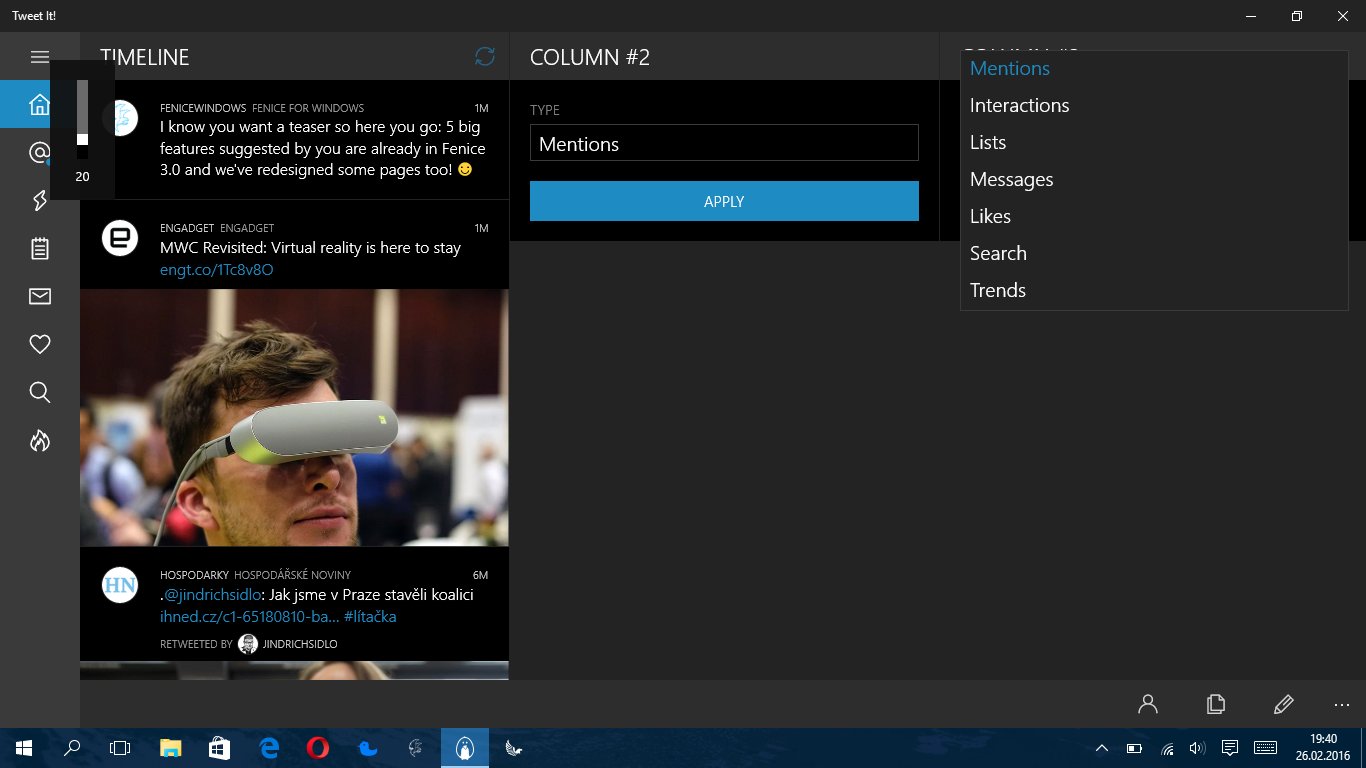This screenshot has width=1366, height=768.
Task: Open the engt.co/1Tc8v8O link
Action: (x=217, y=270)
